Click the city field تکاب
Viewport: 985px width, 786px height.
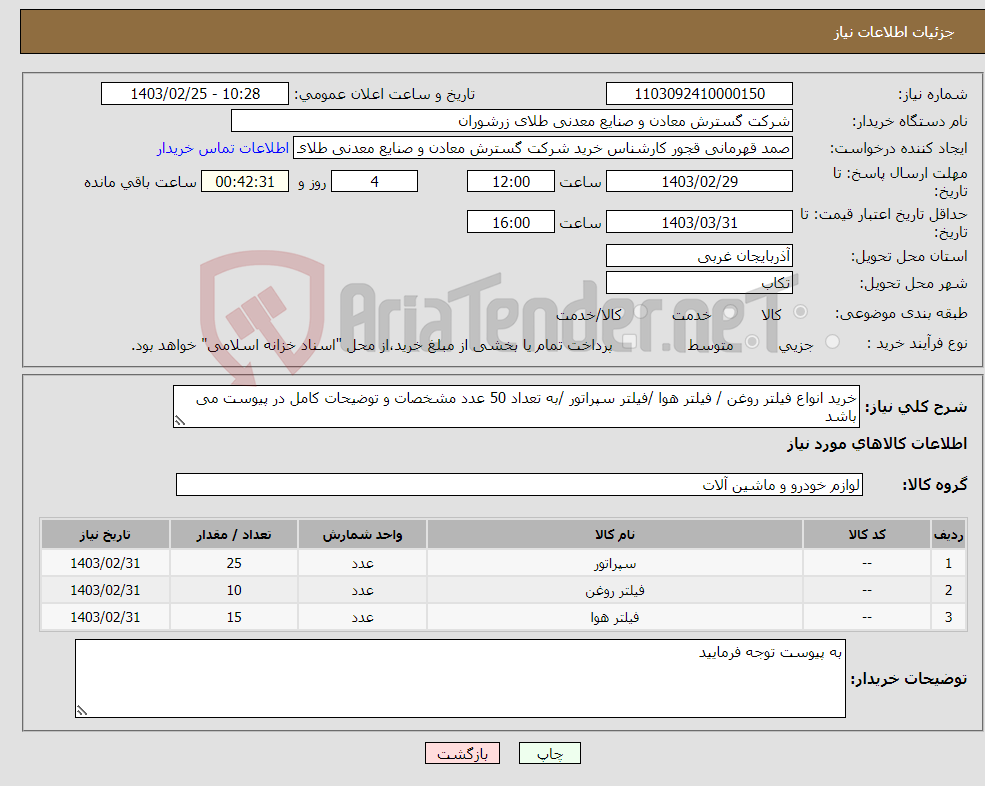(699, 283)
